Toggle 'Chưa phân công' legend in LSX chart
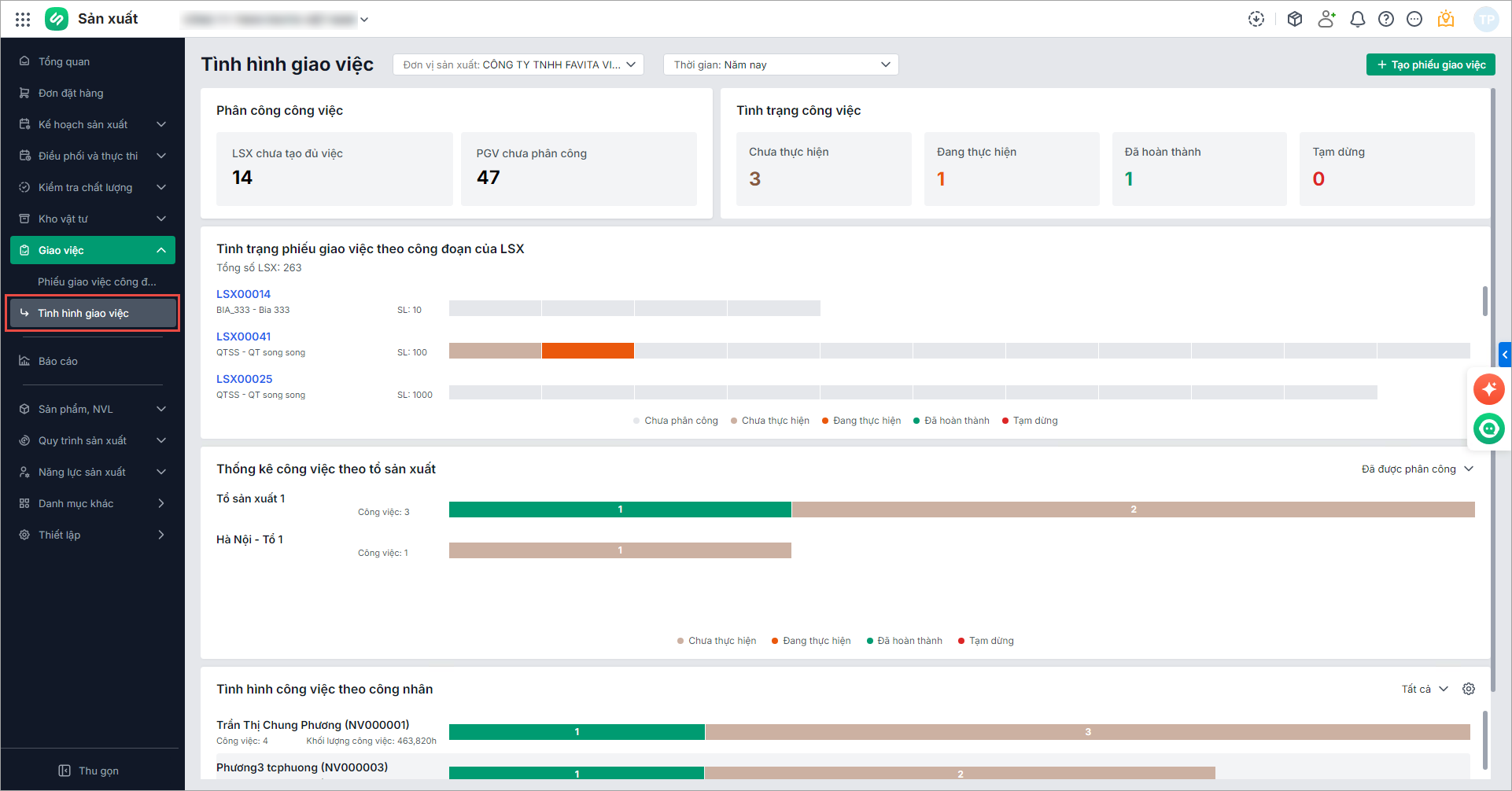Viewport: 1512px width, 791px height. coord(676,421)
